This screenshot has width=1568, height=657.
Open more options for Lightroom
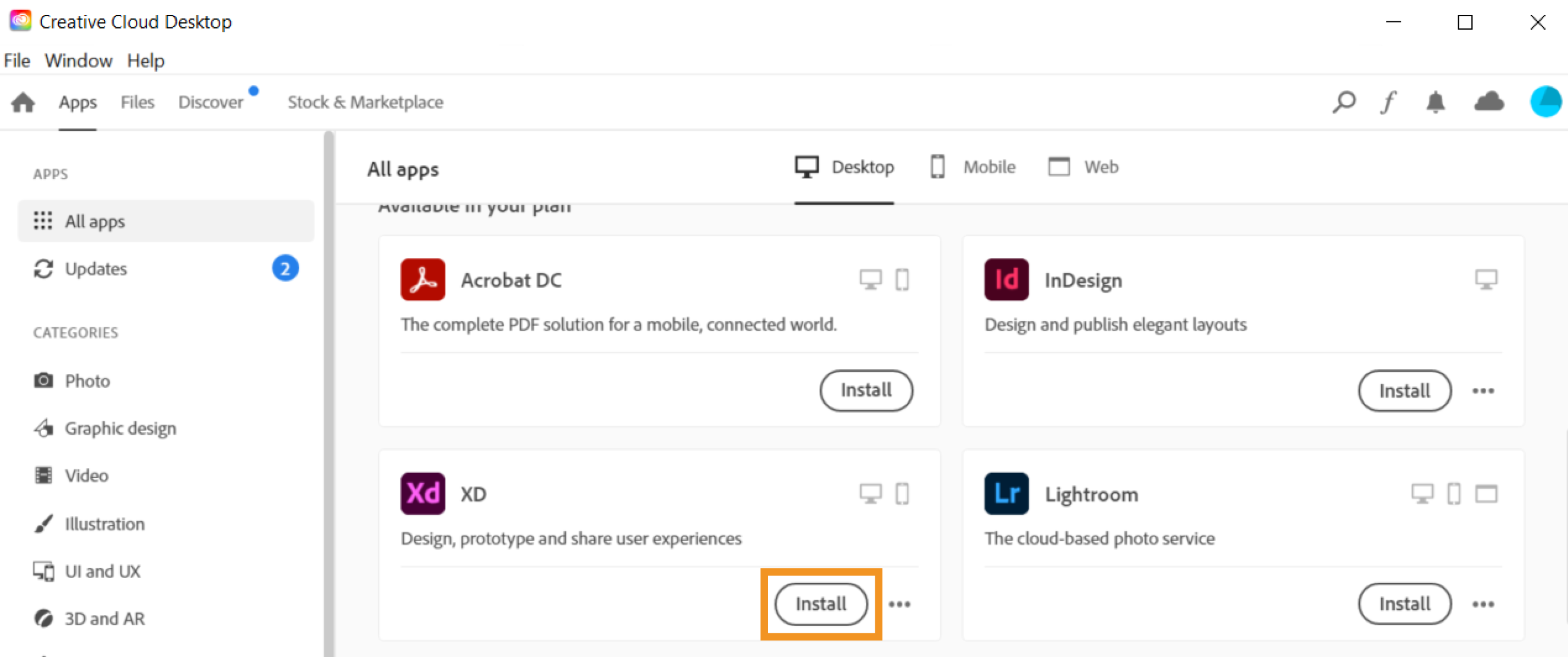pyautogui.click(x=1483, y=604)
